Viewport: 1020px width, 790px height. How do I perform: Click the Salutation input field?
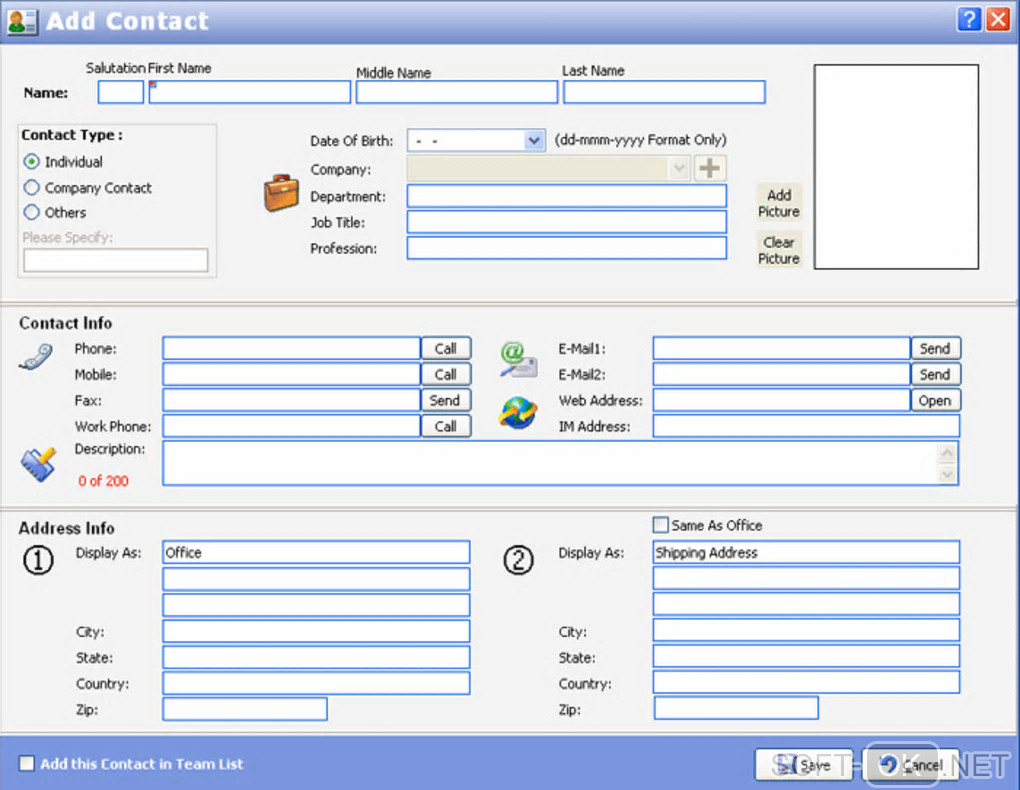click(x=120, y=92)
